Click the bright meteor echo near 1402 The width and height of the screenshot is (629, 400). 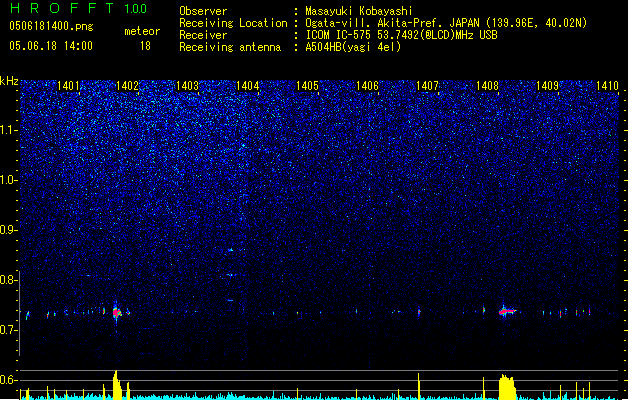pos(117,312)
